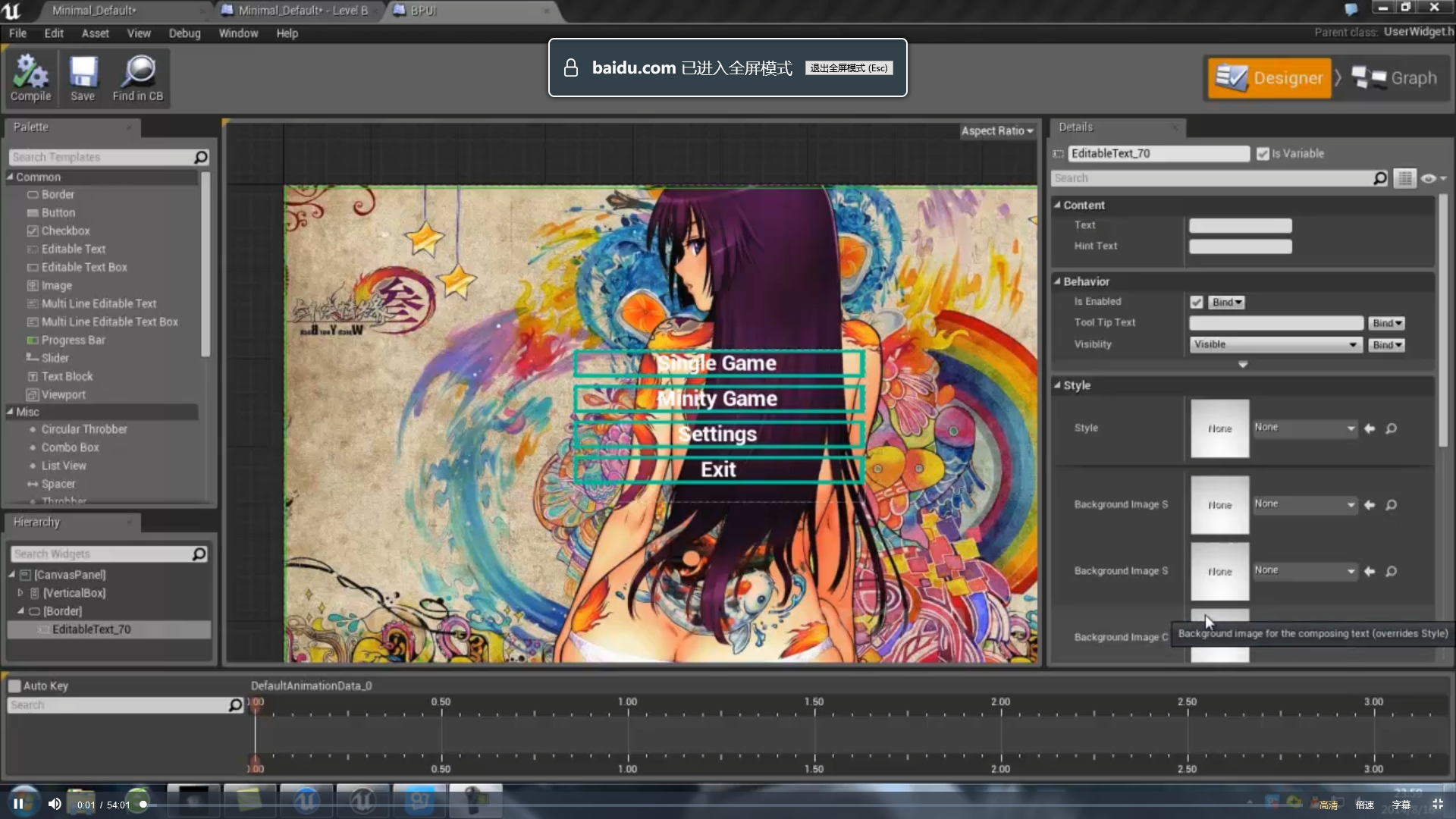Screen dimensions: 1456x819
Task: Select Editable Text Box in Palette
Action: tap(84, 268)
